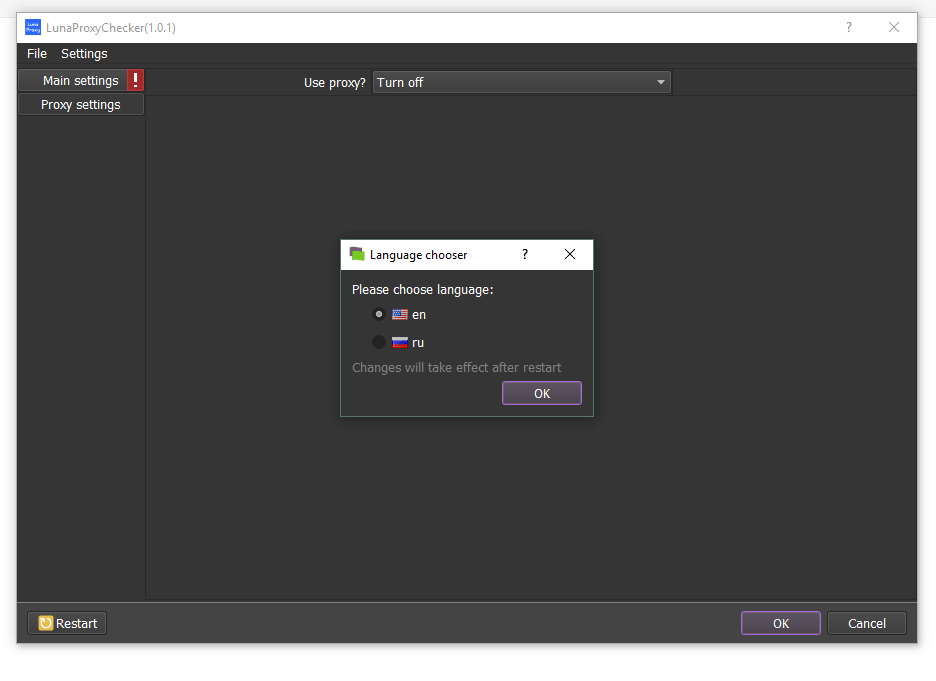
Task: Open the File menu
Action: point(37,54)
